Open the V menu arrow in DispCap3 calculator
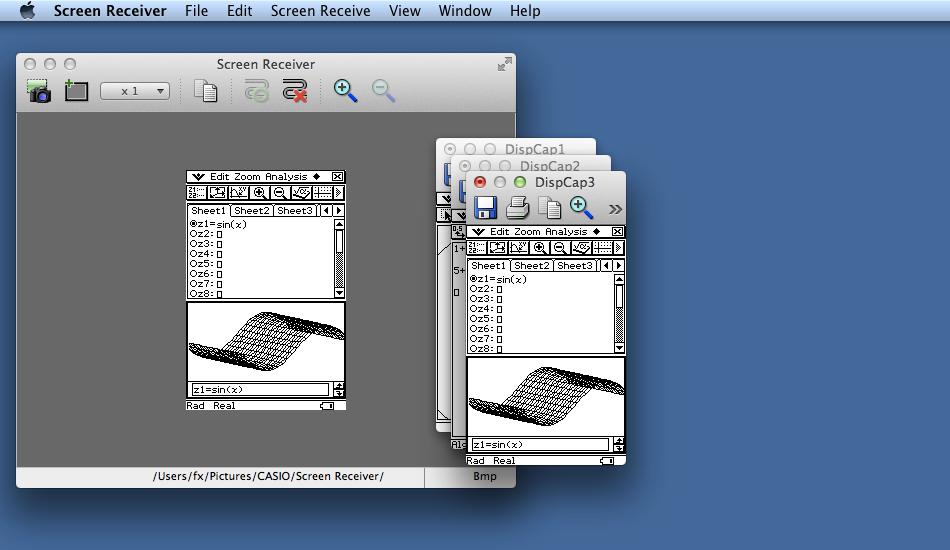This screenshot has width=950, height=550. click(x=478, y=232)
